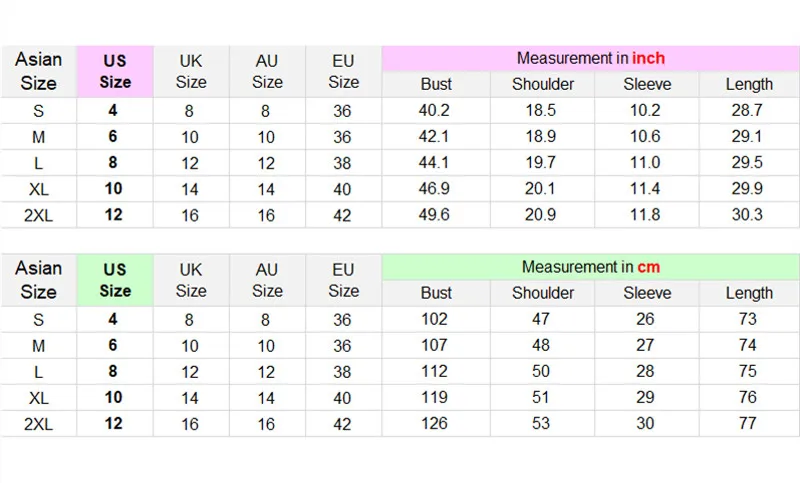This screenshot has height=483, width=800.
Task: Click the 48 shoulder cell
Action: (543, 346)
